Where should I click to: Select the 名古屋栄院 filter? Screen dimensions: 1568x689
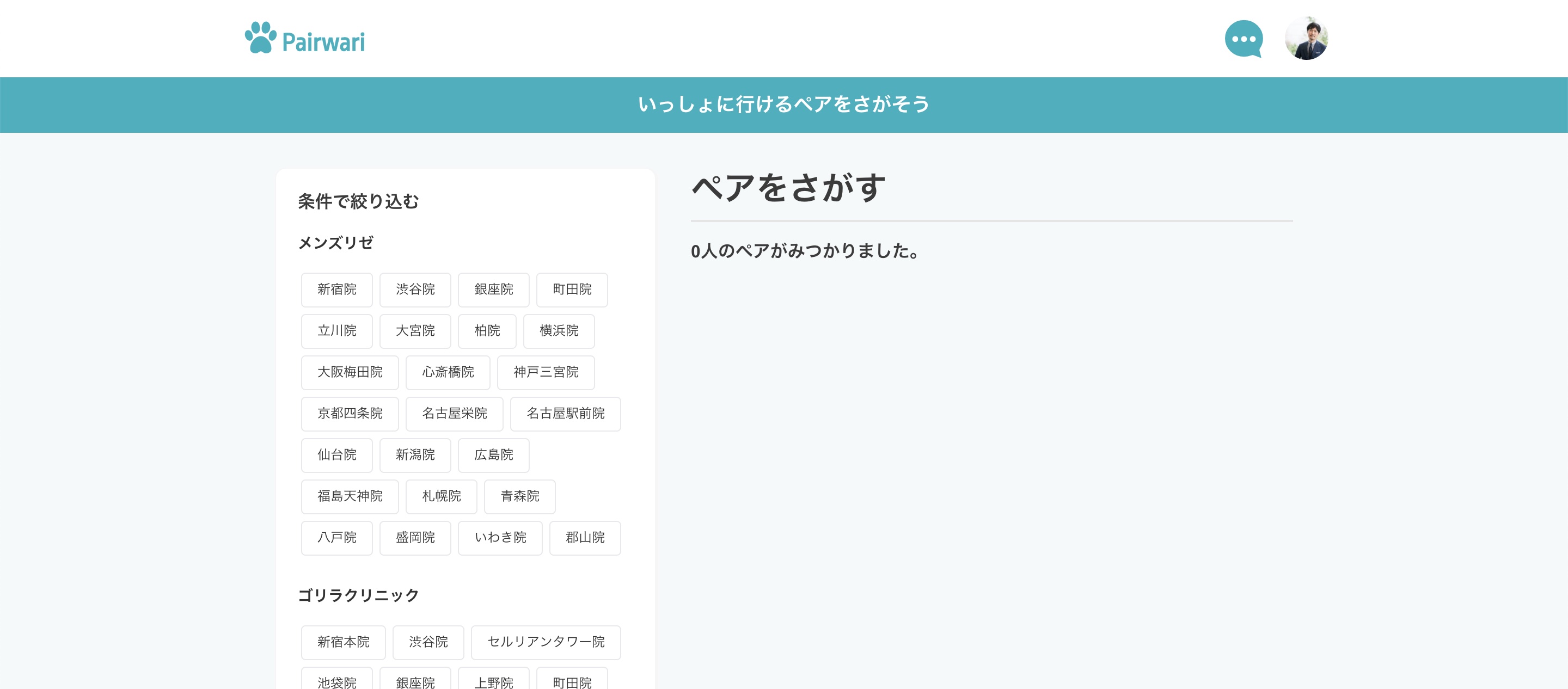click(x=454, y=414)
